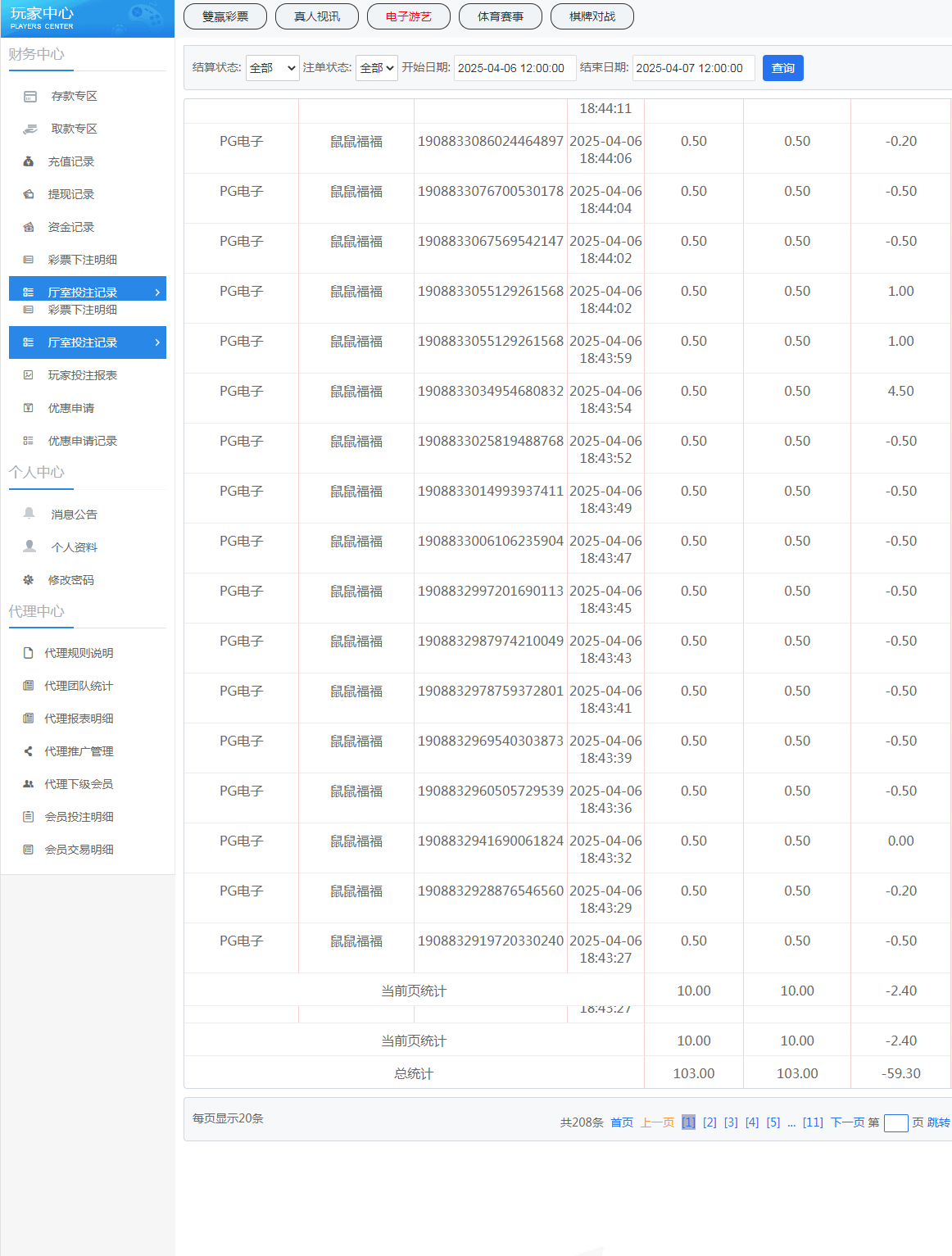Open the 玩家投注报表 sidebar item
952x1256 pixels.
[x=82, y=375]
